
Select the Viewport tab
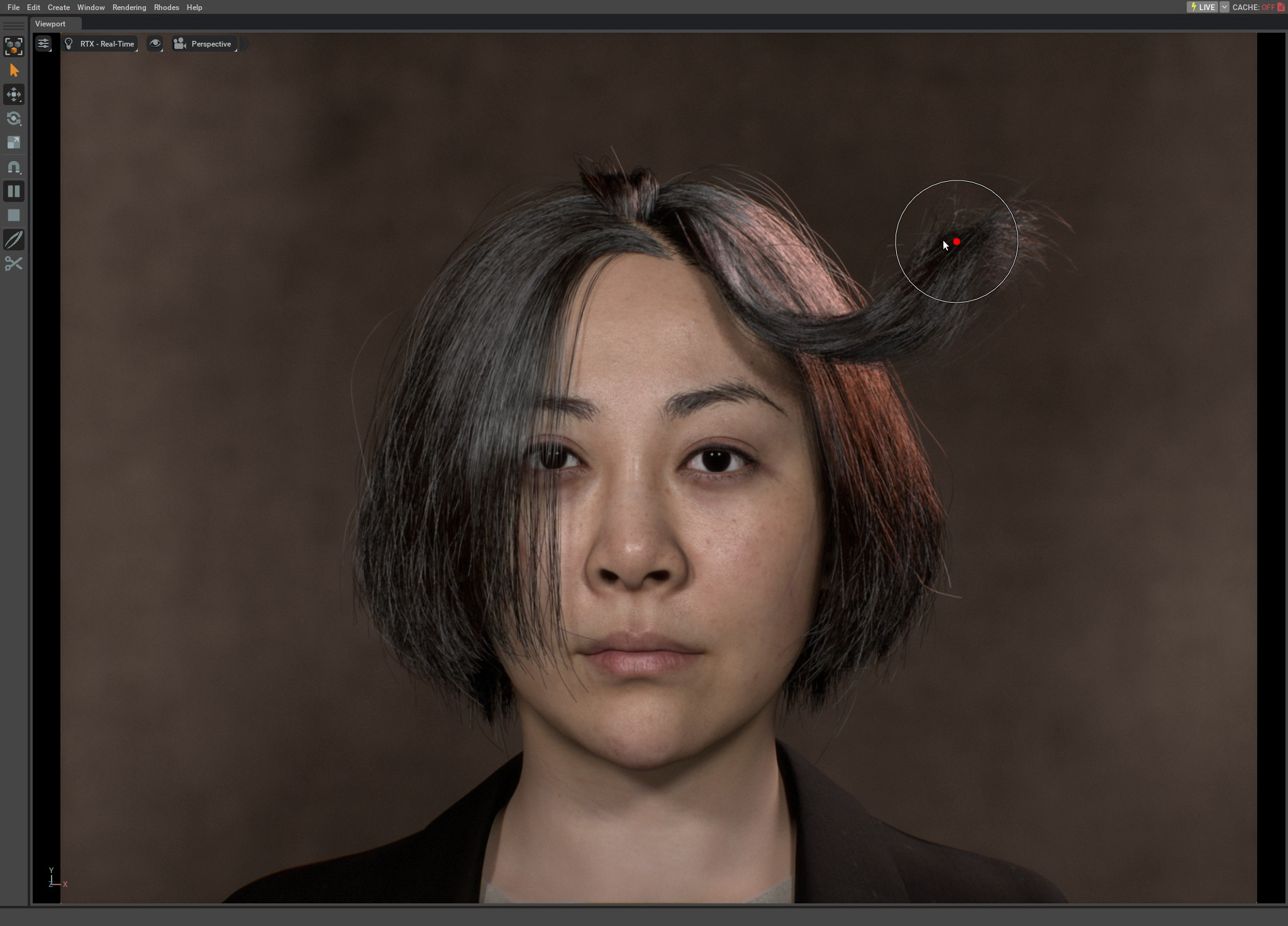pos(50,24)
